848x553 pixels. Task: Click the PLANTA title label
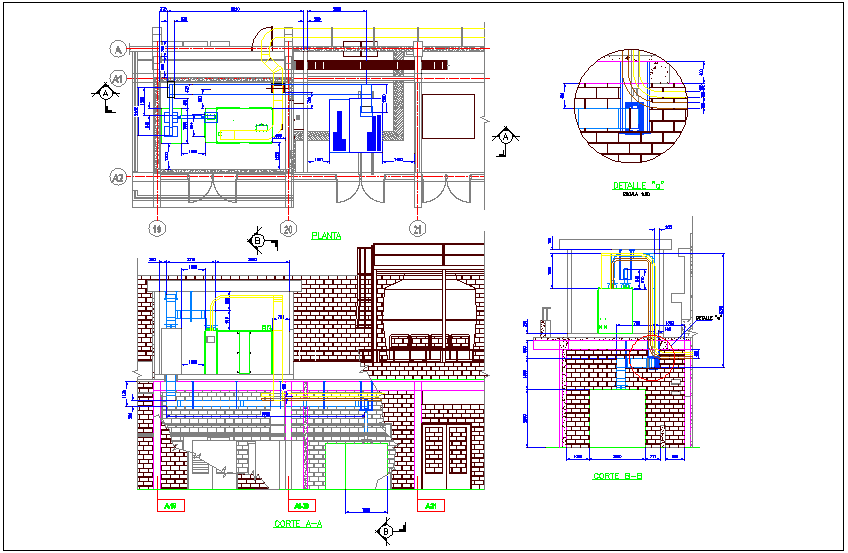326,236
